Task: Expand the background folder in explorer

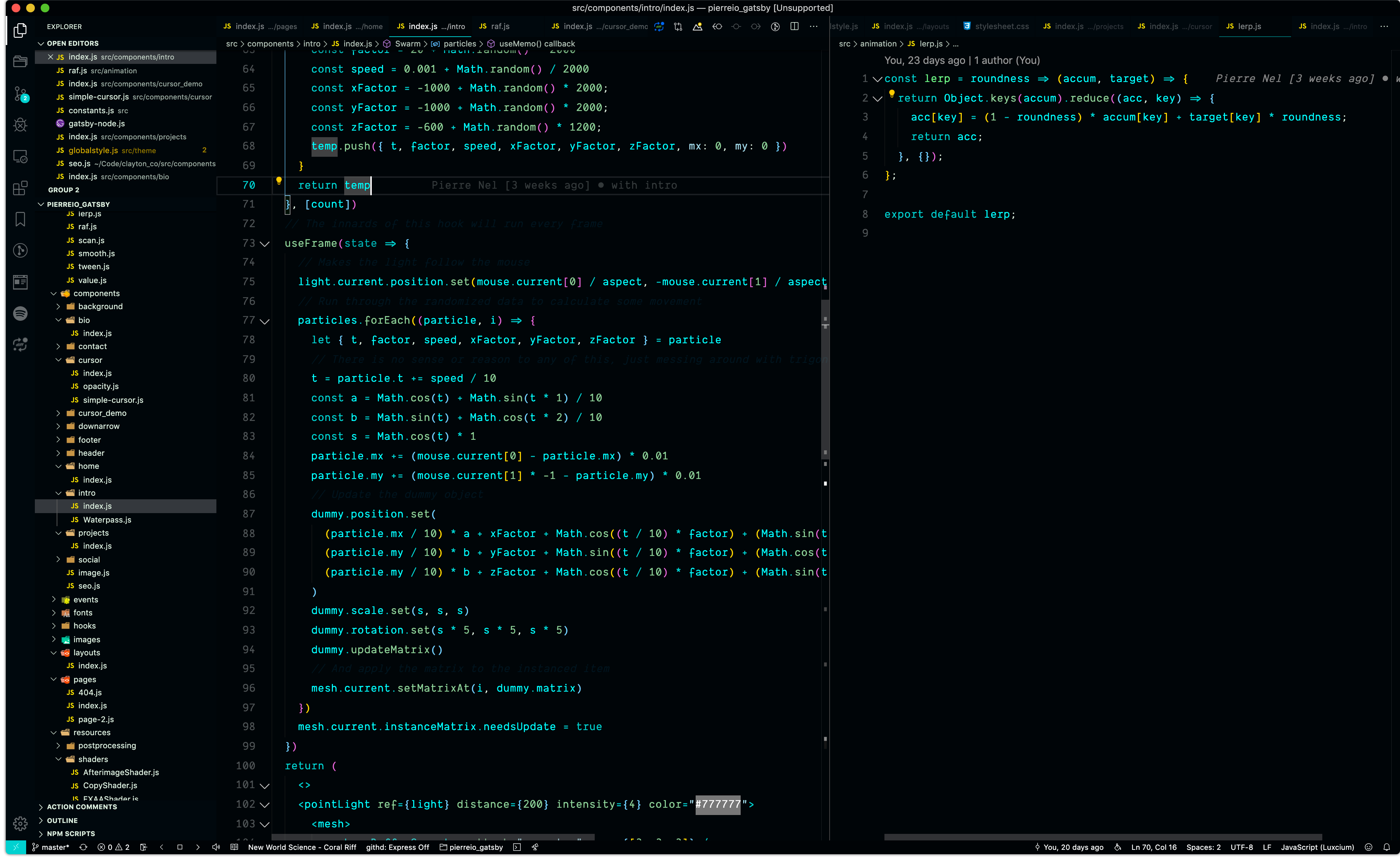Action: [100, 306]
